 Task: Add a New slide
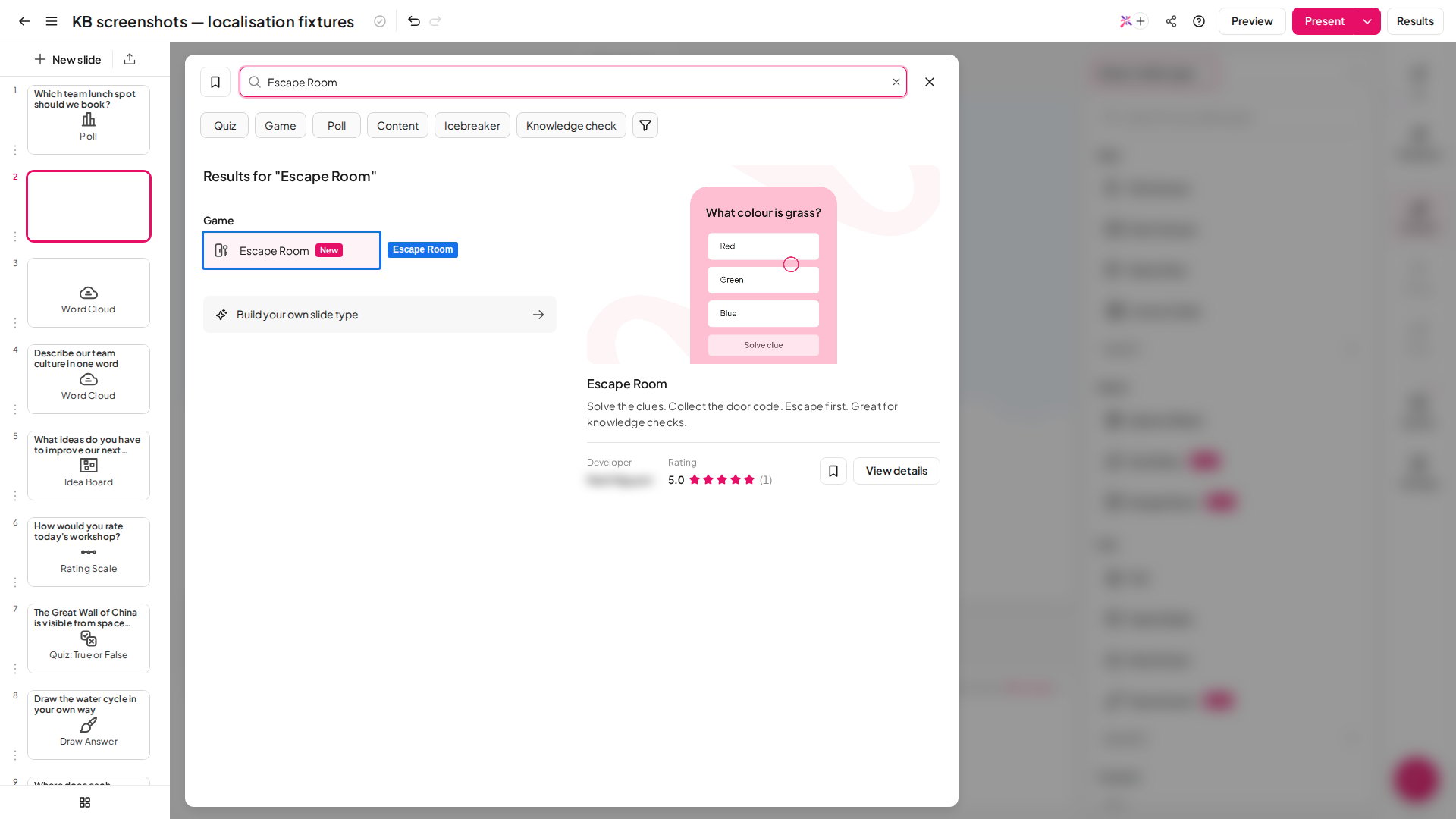[x=67, y=59]
